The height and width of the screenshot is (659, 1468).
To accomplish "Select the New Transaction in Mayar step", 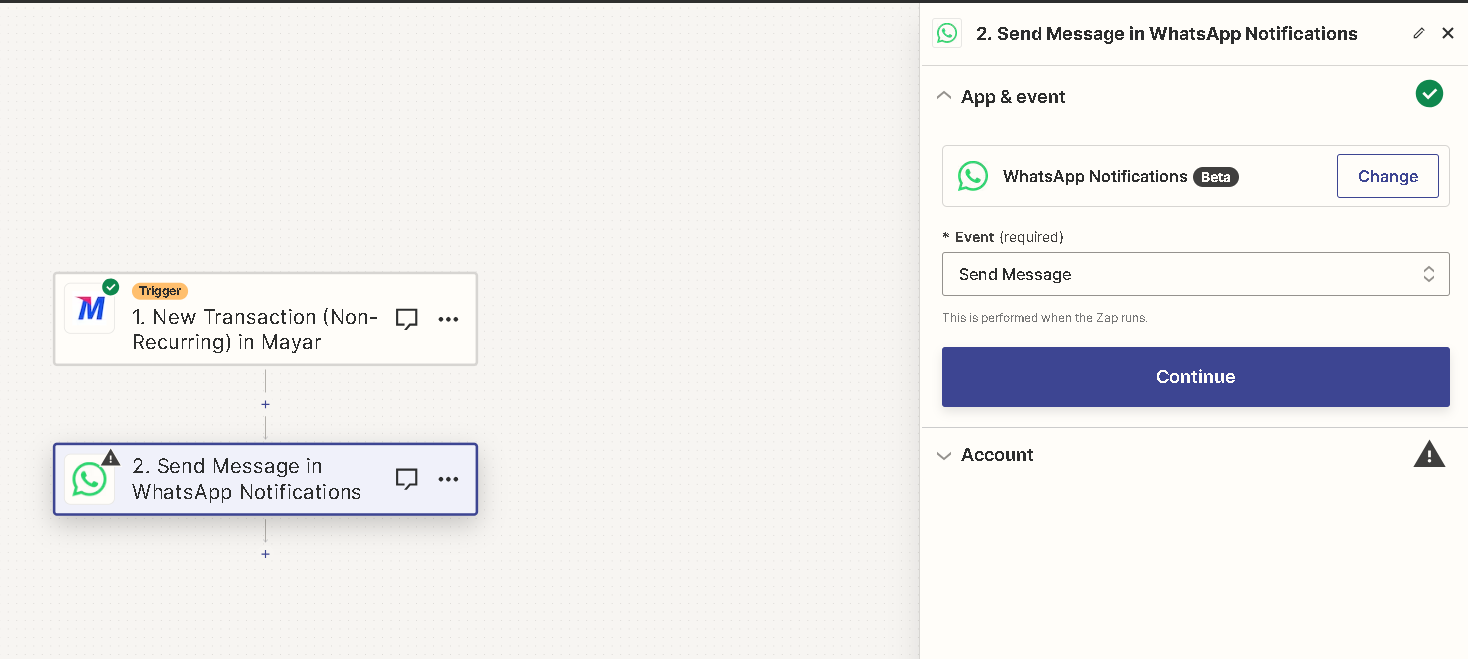I will 265,319.
